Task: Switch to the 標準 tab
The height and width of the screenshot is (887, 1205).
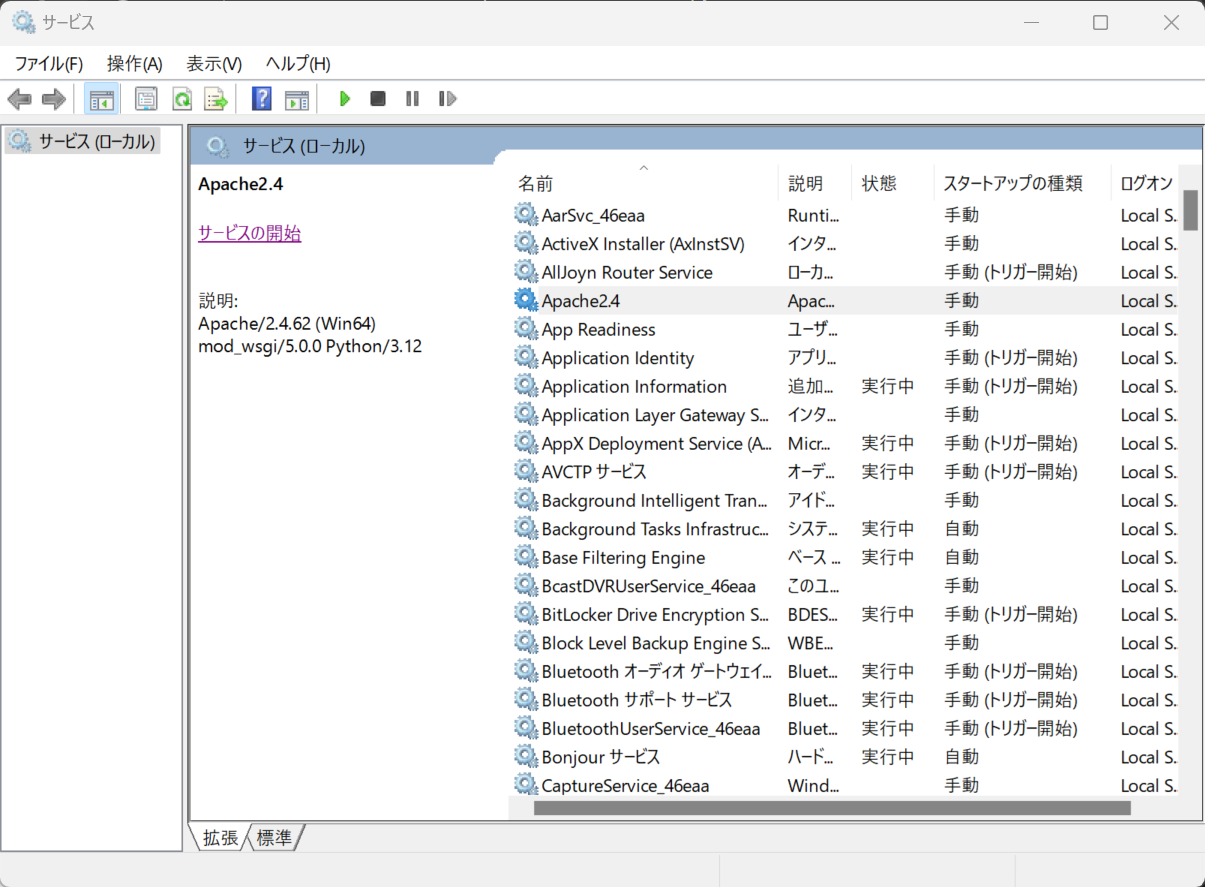Action: pos(275,838)
